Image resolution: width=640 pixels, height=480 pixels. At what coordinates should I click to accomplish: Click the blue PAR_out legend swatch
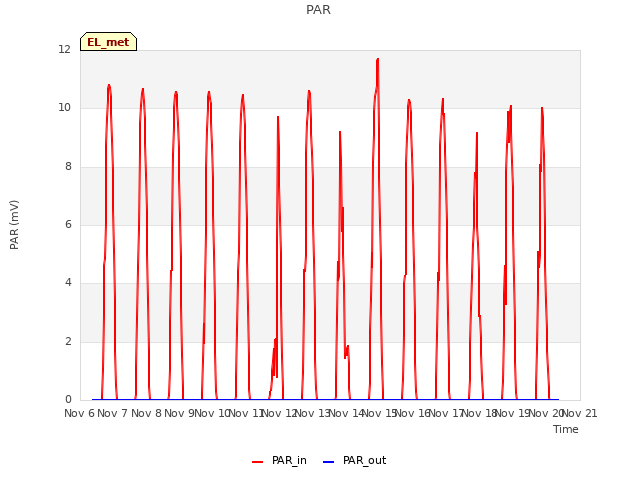click(x=329, y=462)
